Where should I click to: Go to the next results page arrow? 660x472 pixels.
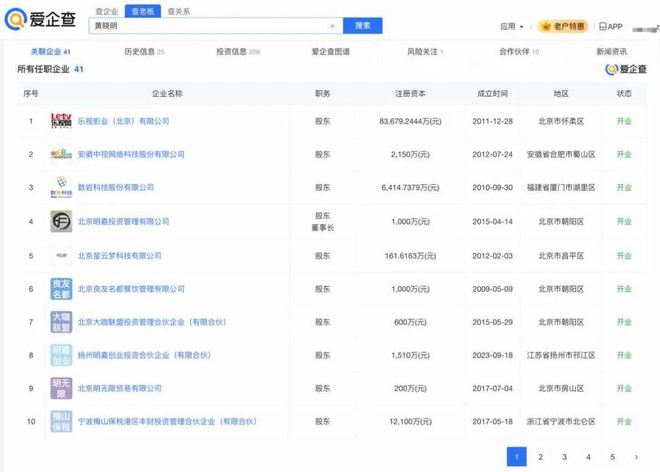click(636, 457)
